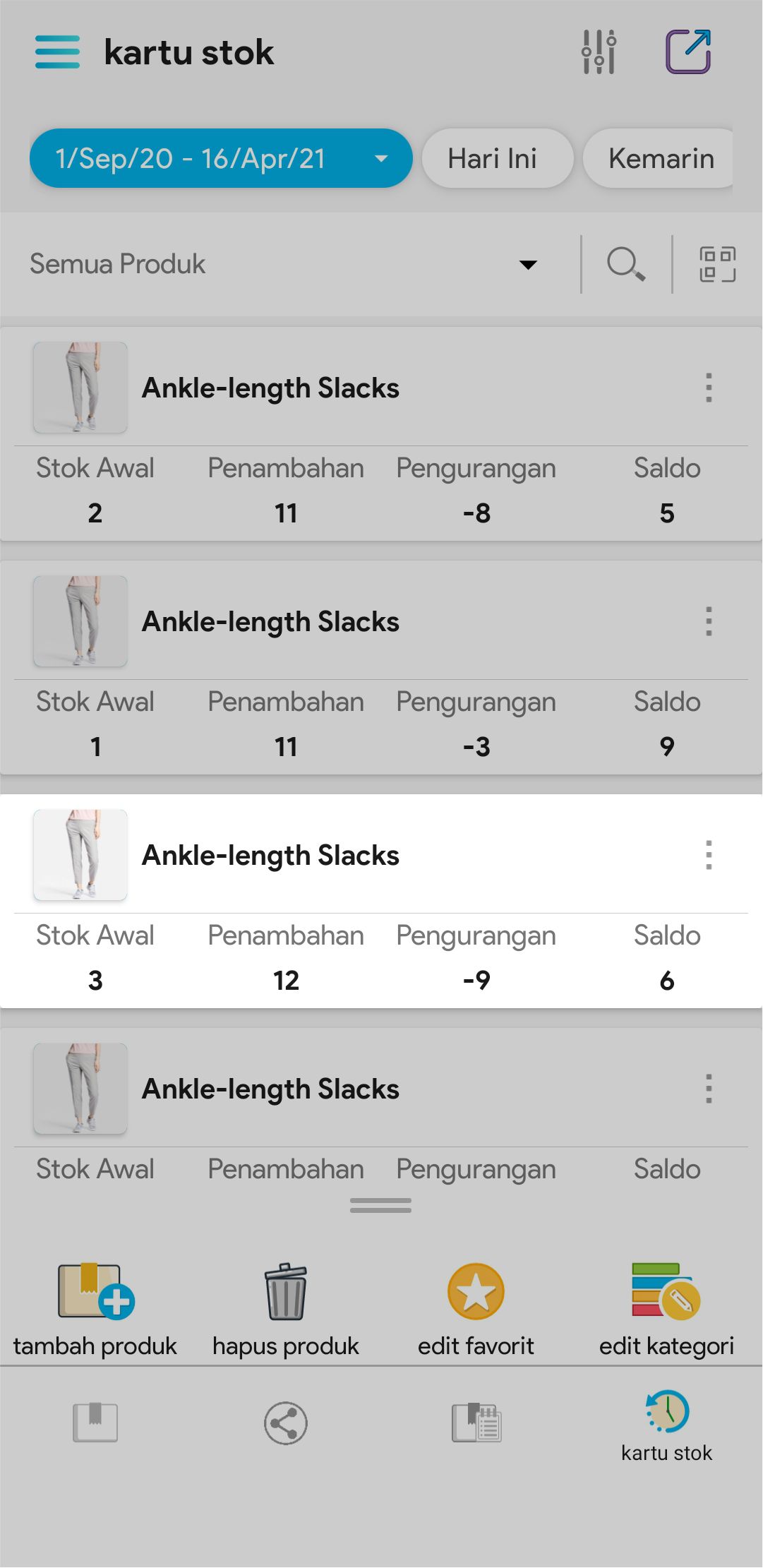The width and height of the screenshot is (763, 1568).
Task: Tap the first Ankle-length Slacks thumbnail
Action: click(80, 388)
